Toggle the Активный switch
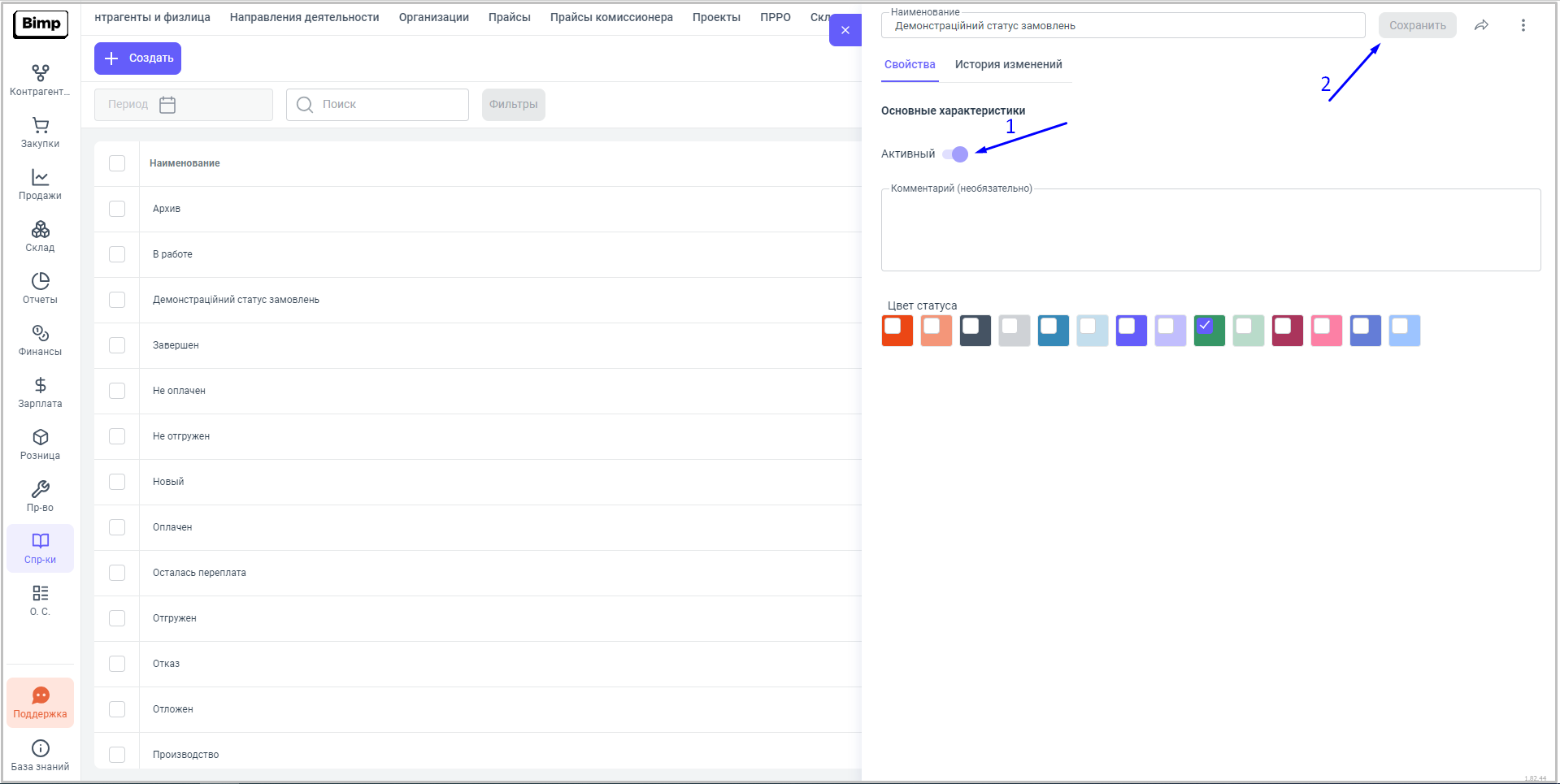Image resolution: width=1560 pixels, height=784 pixels. coord(955,154)
